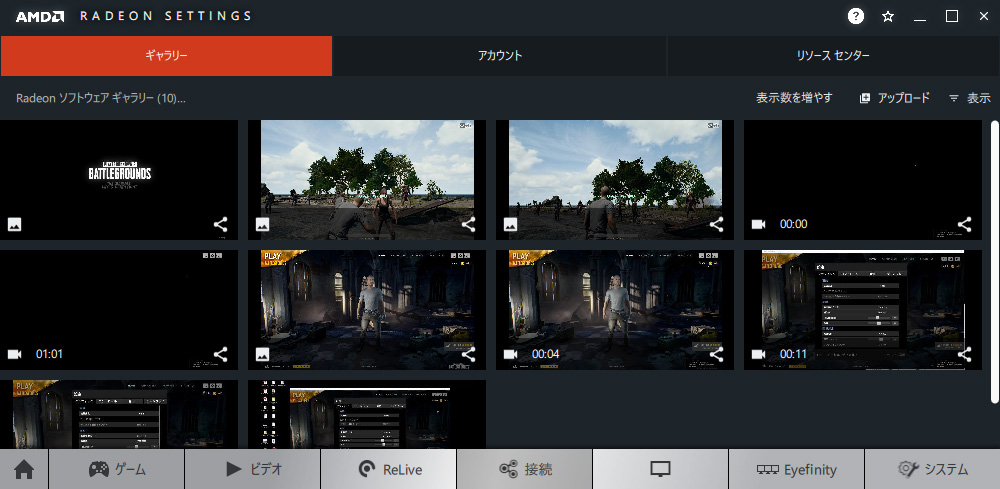
Task: Open the システム section
Action: coord(932,469)
